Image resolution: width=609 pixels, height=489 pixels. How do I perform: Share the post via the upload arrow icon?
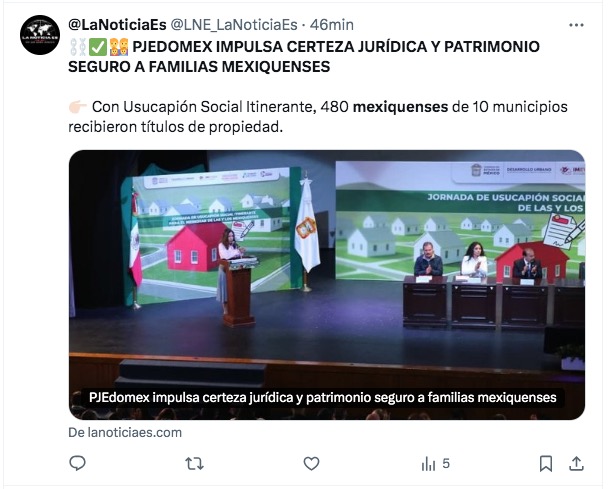(x=576, y=463)
